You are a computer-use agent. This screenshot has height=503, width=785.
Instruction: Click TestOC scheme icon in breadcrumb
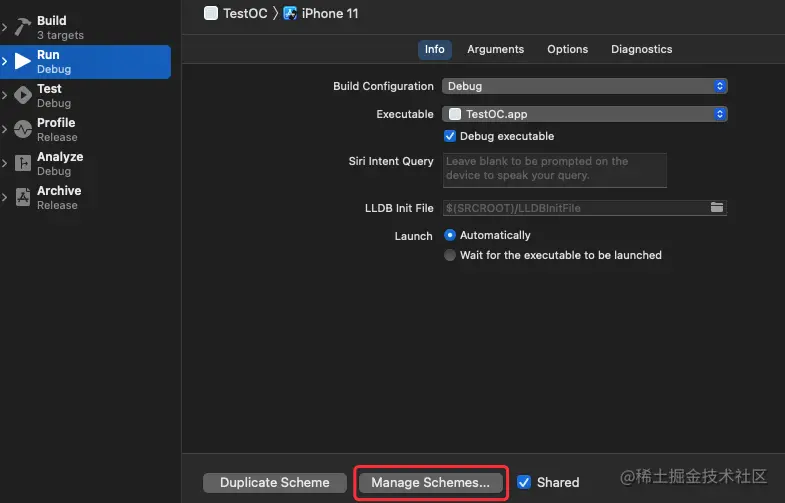click(x=211, y=14)
